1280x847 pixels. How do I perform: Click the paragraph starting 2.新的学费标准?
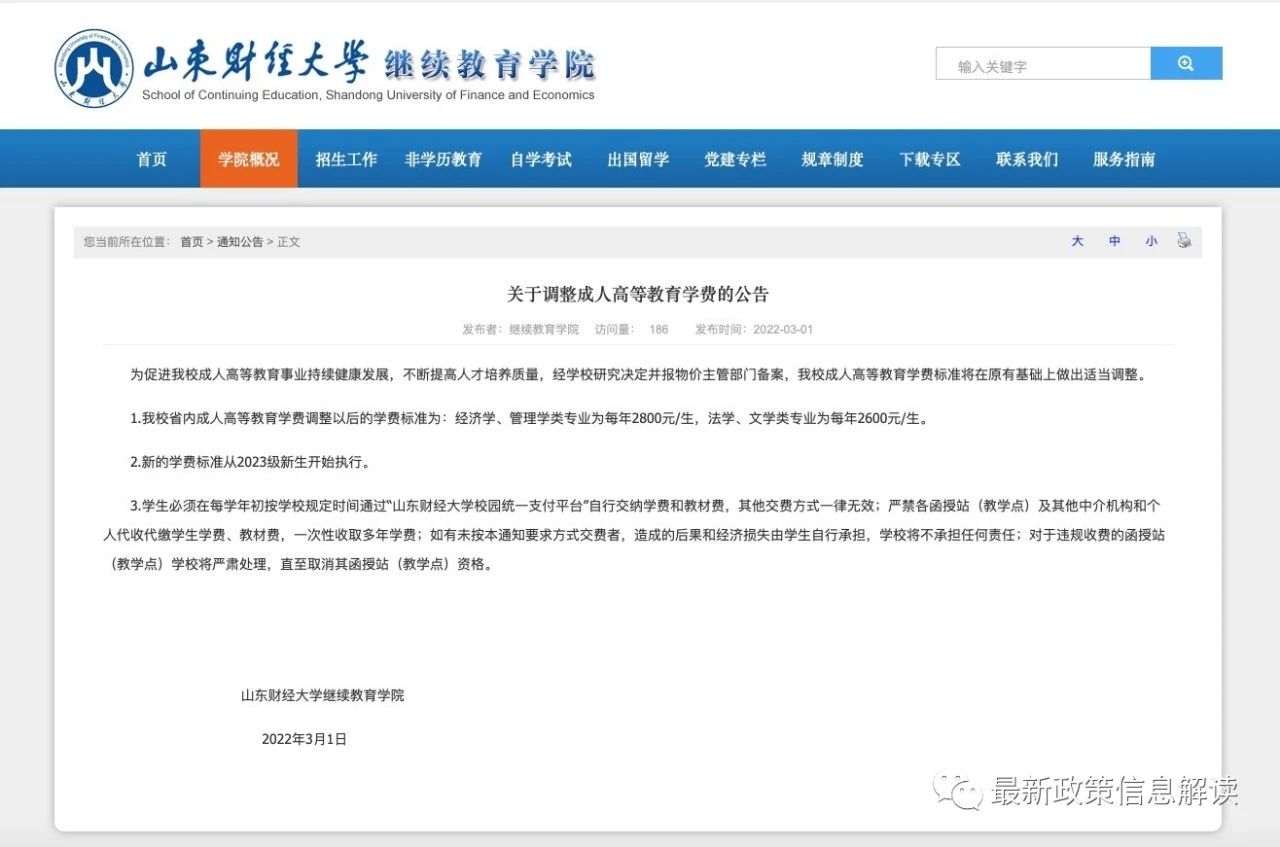(250, 463)
